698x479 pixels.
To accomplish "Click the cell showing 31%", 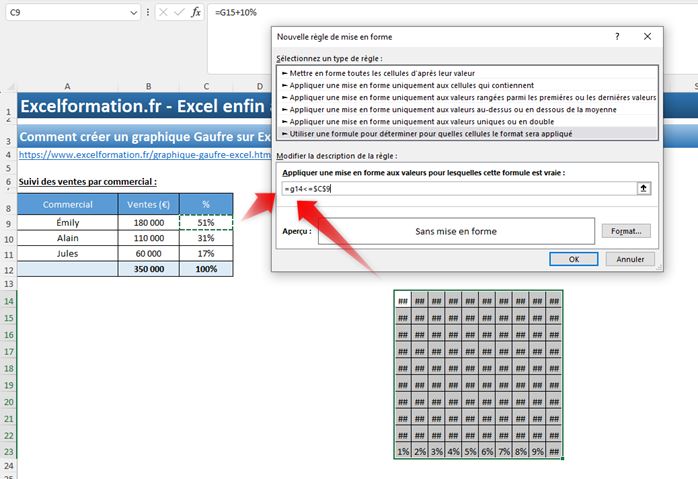I will (206, 238).
